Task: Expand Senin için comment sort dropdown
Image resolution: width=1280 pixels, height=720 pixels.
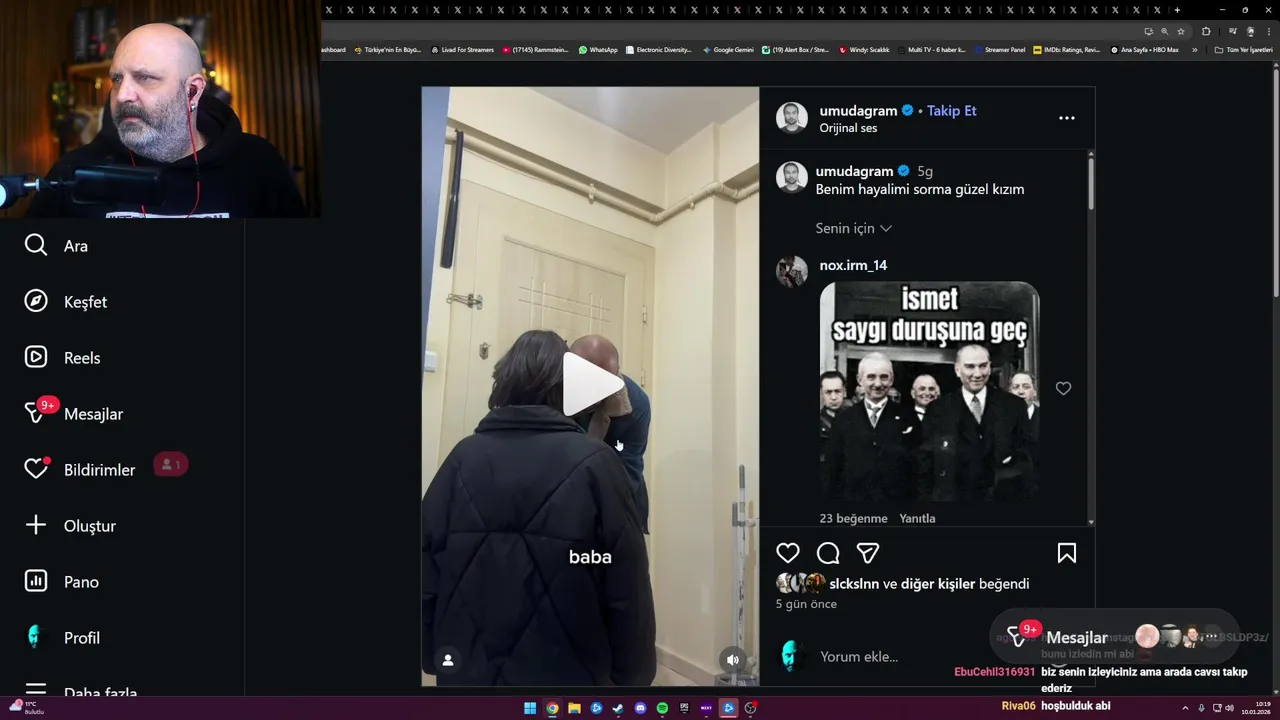Action: pos(853,228)
